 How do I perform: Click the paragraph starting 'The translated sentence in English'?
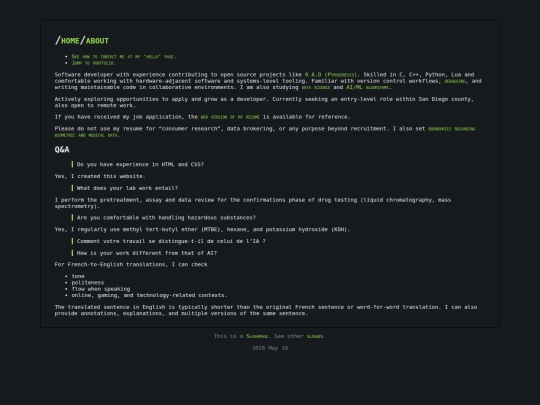coord(266,310)
